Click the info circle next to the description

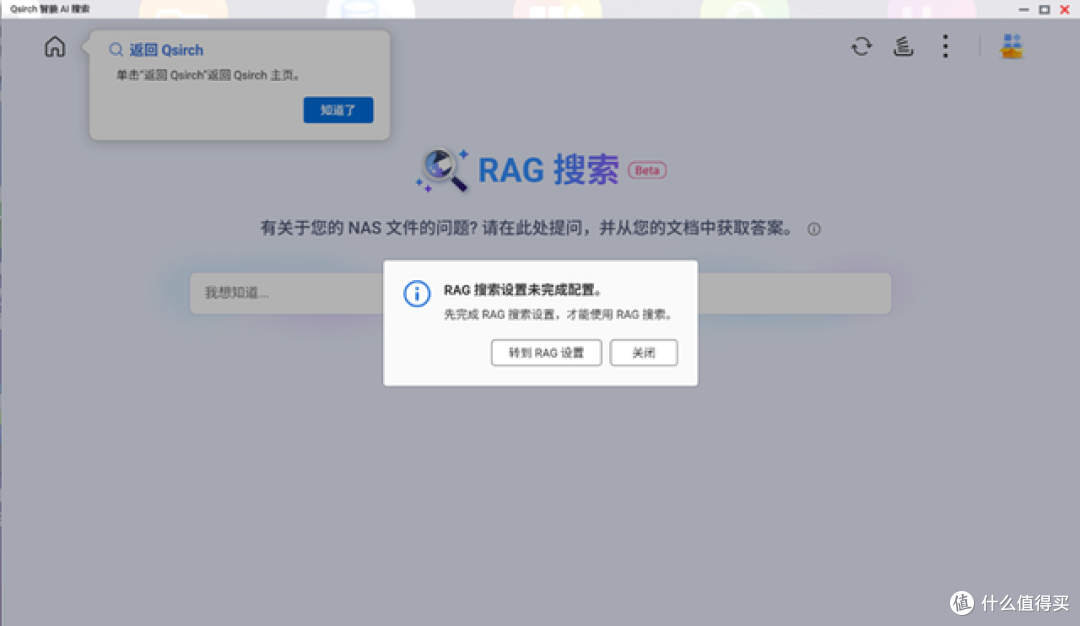click(814, 229)
